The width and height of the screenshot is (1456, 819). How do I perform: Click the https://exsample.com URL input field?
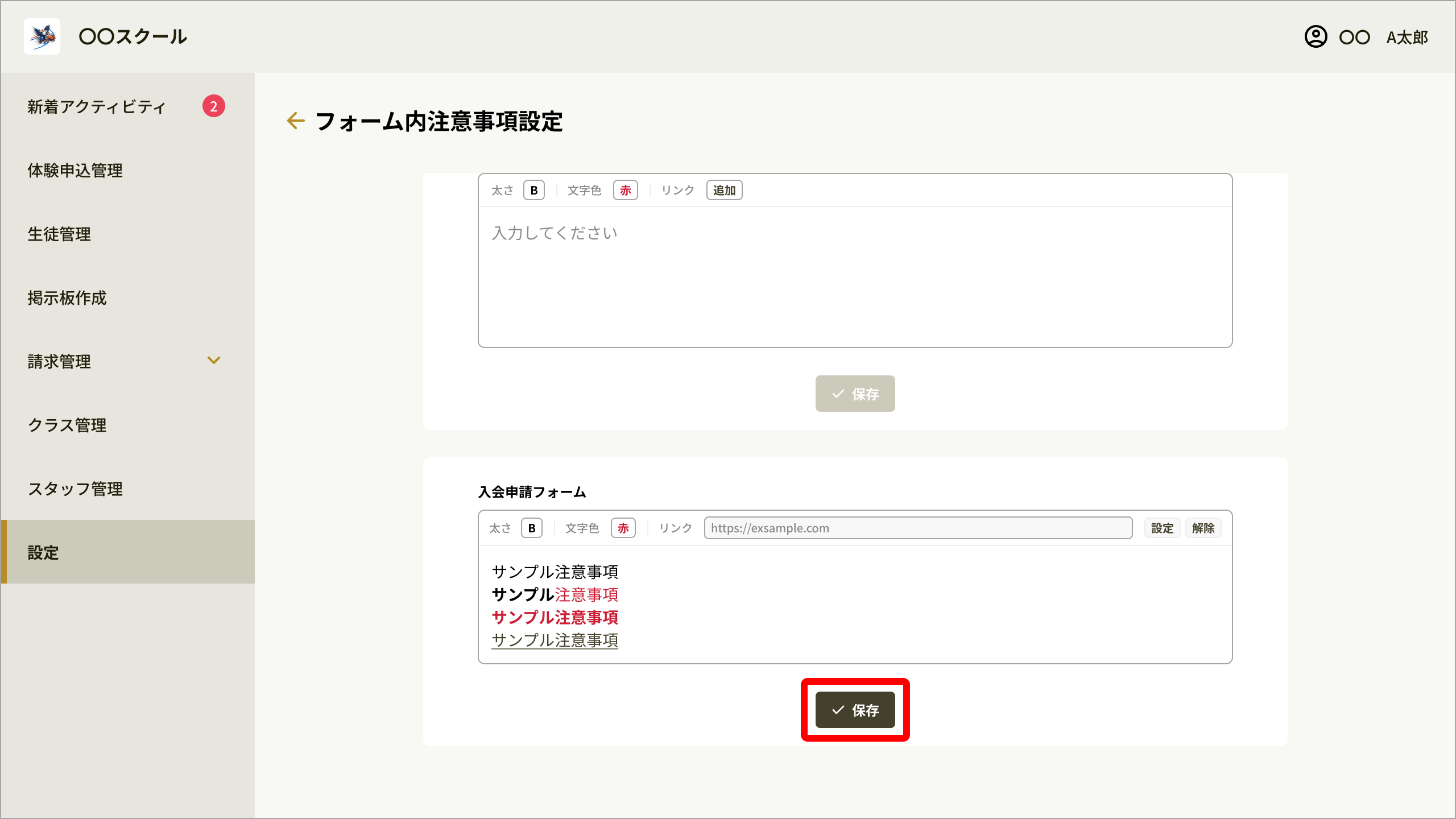click(x=917, y=528)
